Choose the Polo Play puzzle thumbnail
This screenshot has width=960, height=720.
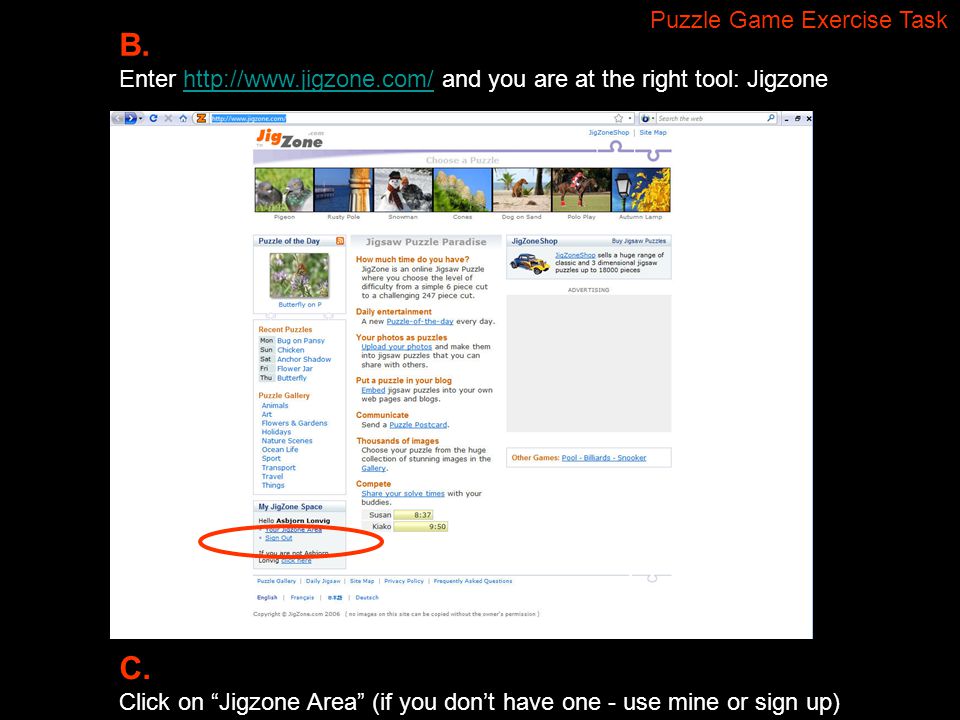581,190
